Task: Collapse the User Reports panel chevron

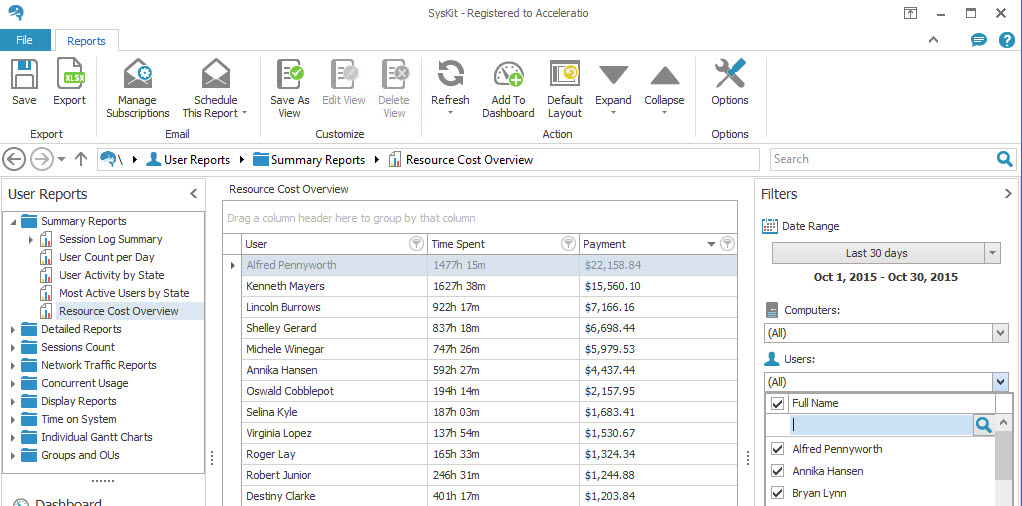Action: 194,194
